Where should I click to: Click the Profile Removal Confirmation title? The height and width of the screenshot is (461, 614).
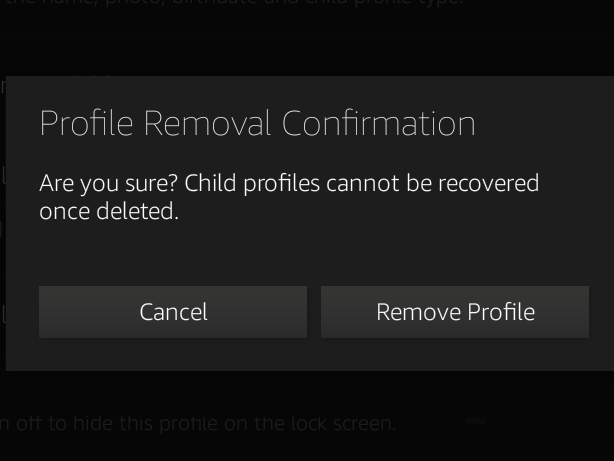257,123
